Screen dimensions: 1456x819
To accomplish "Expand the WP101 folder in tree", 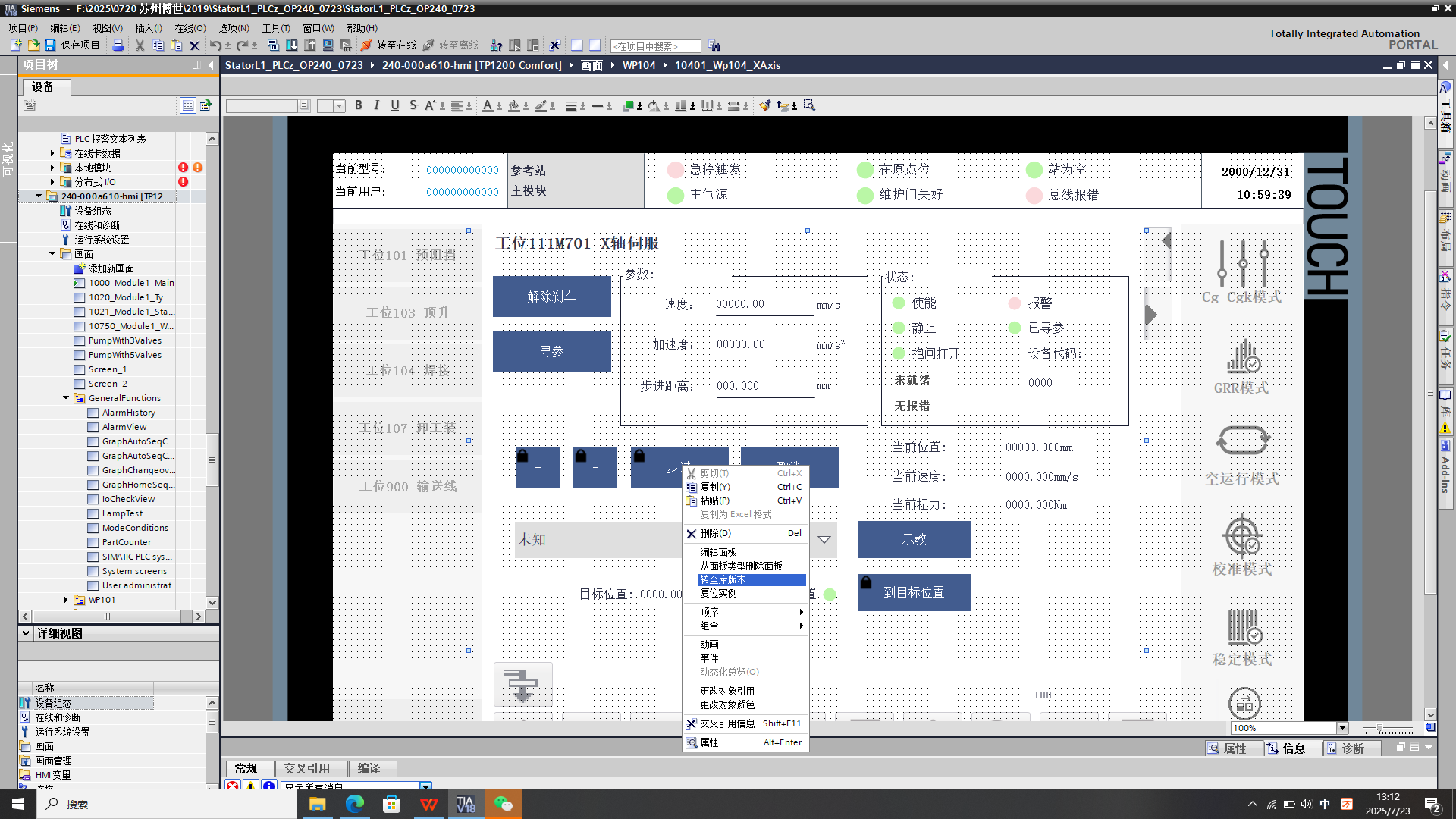I will point(66,599).
